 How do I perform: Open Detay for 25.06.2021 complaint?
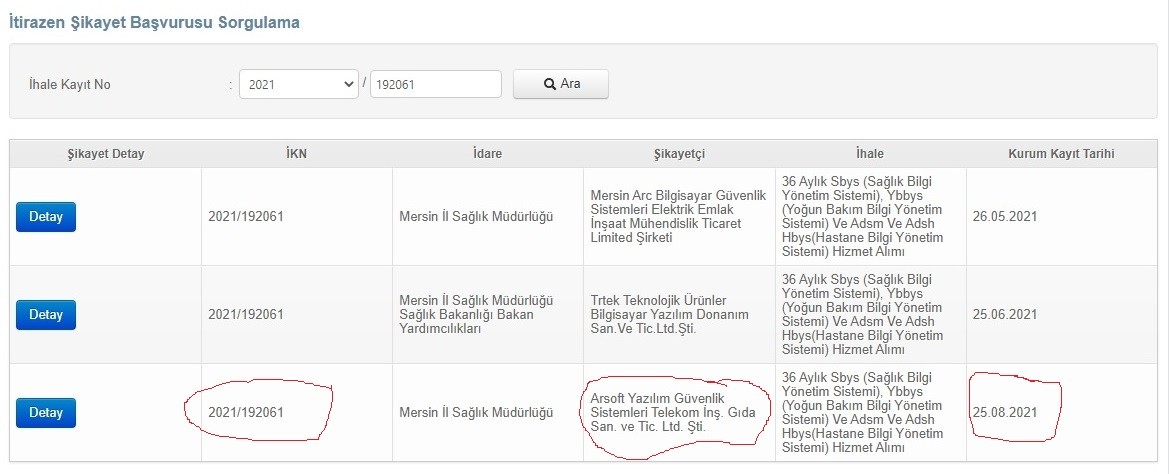point(45,315)
